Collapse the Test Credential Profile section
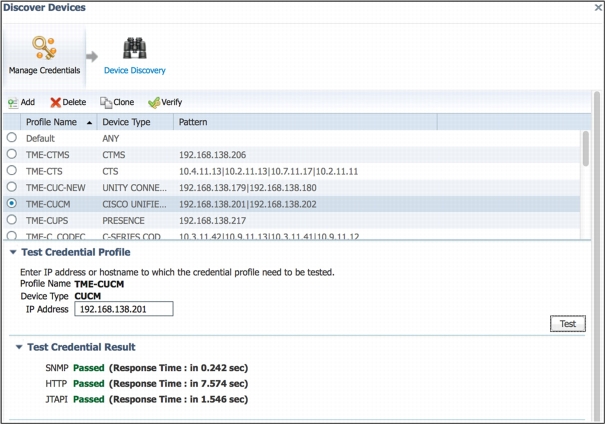This screenshot has height=426, width=606. [13, 252]
